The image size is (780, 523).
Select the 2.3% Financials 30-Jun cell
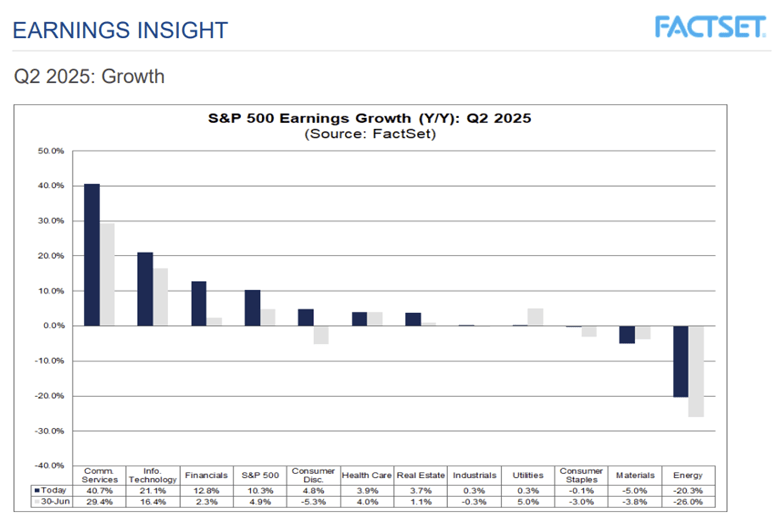pyautogui.click(x=206, y=502)
